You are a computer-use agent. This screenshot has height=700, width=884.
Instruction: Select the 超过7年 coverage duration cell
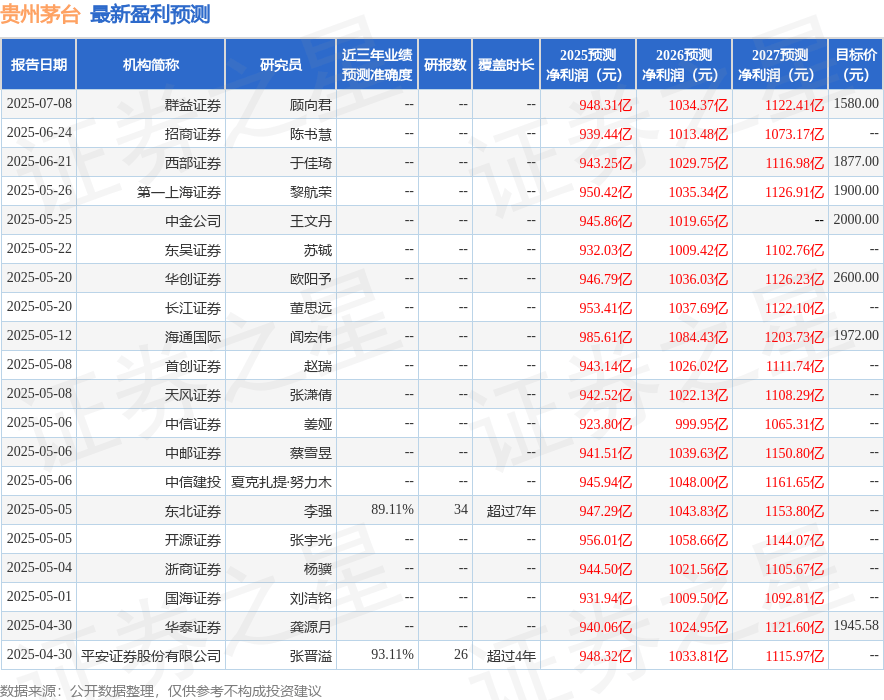pos(512,511)
